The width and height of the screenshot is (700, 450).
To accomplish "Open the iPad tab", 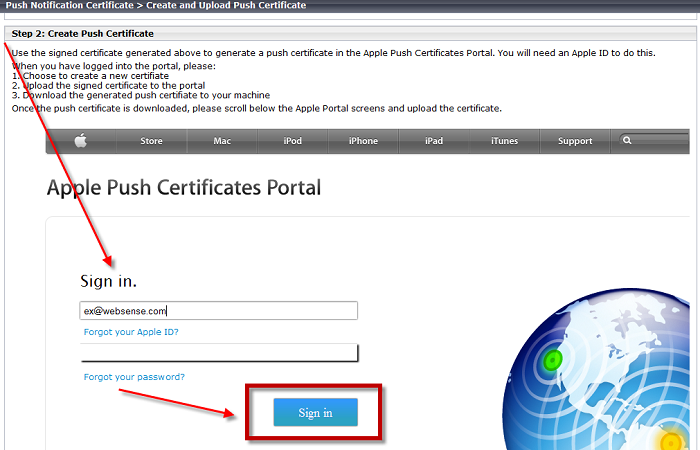I will (433, 141).
